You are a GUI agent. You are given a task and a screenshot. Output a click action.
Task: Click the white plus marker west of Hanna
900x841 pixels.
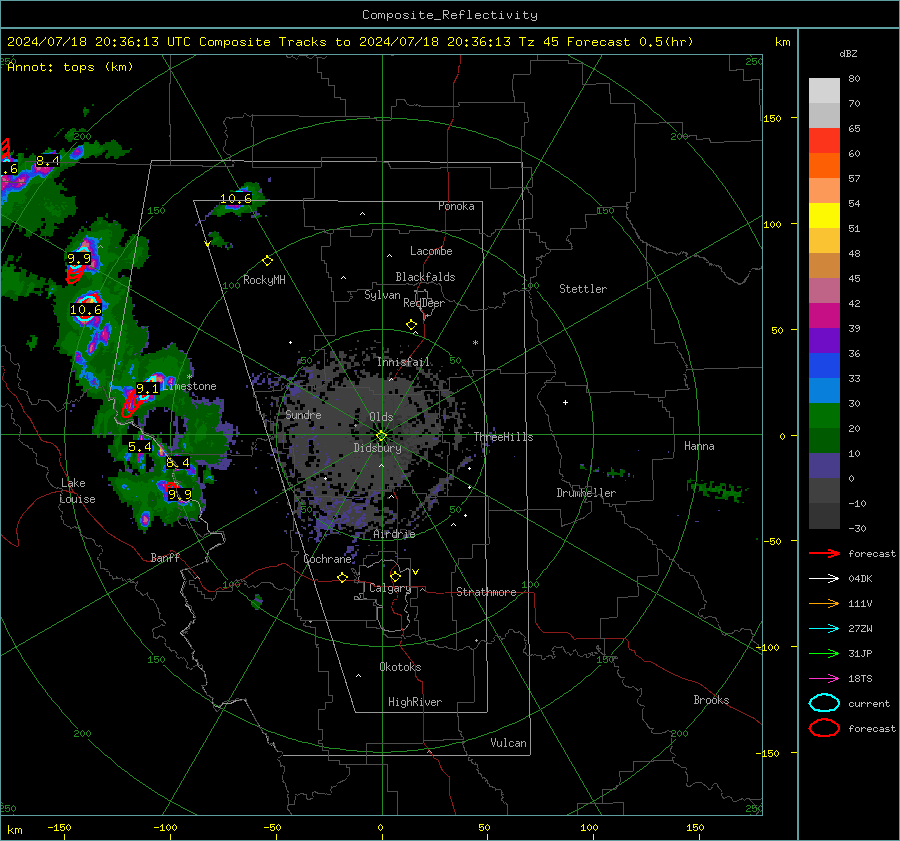click(565, 402)
